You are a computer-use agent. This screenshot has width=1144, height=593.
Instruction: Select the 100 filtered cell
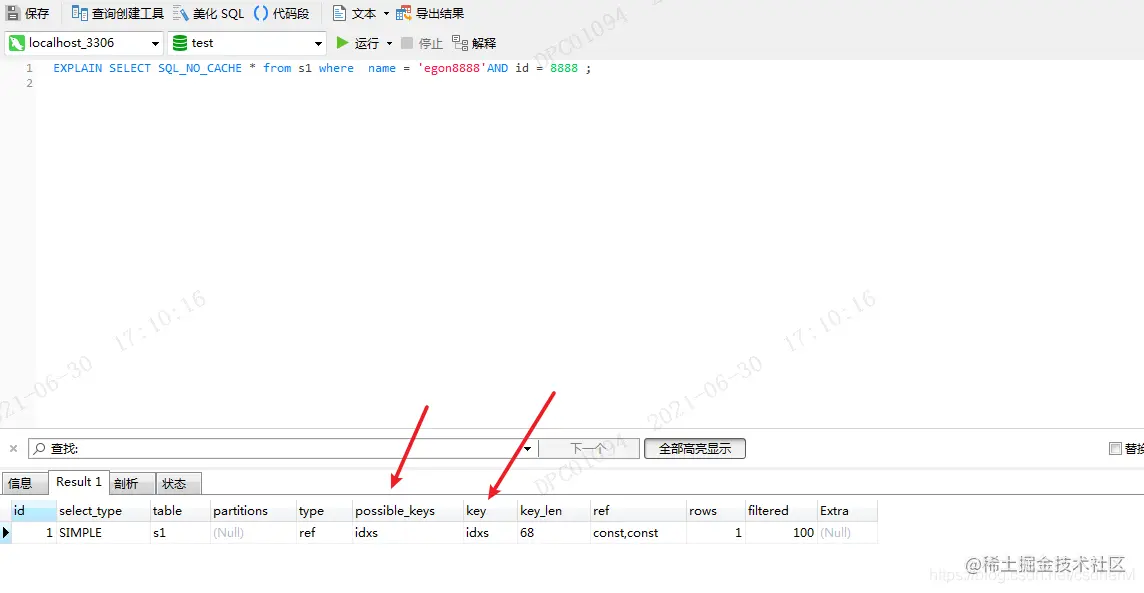click(x=781, y=532)
